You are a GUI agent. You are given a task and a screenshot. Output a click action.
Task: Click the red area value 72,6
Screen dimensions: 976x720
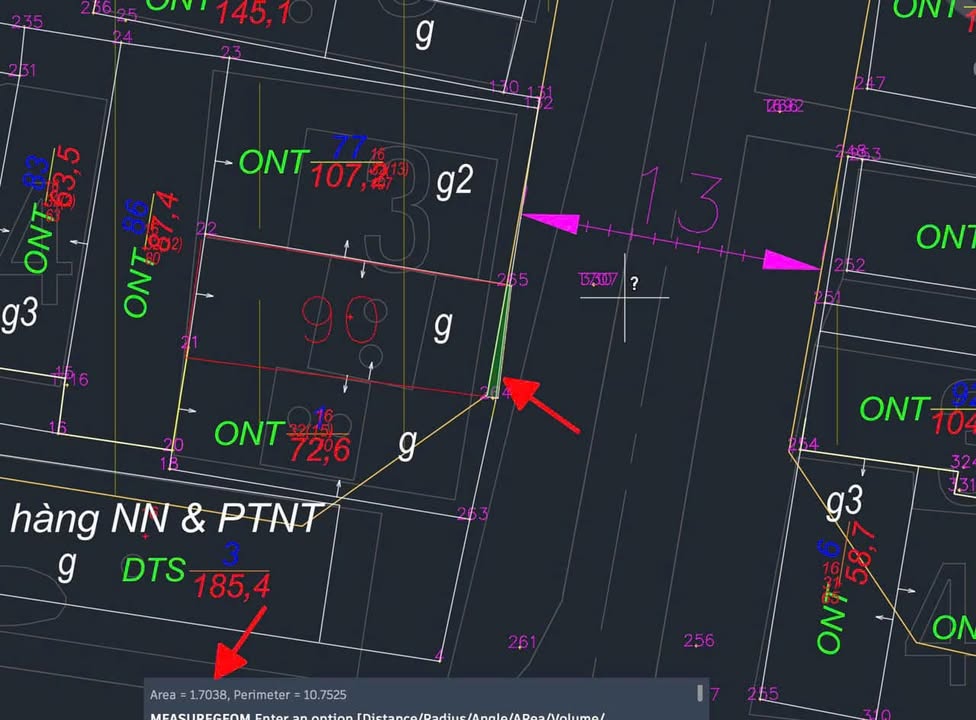click(319, 450)
